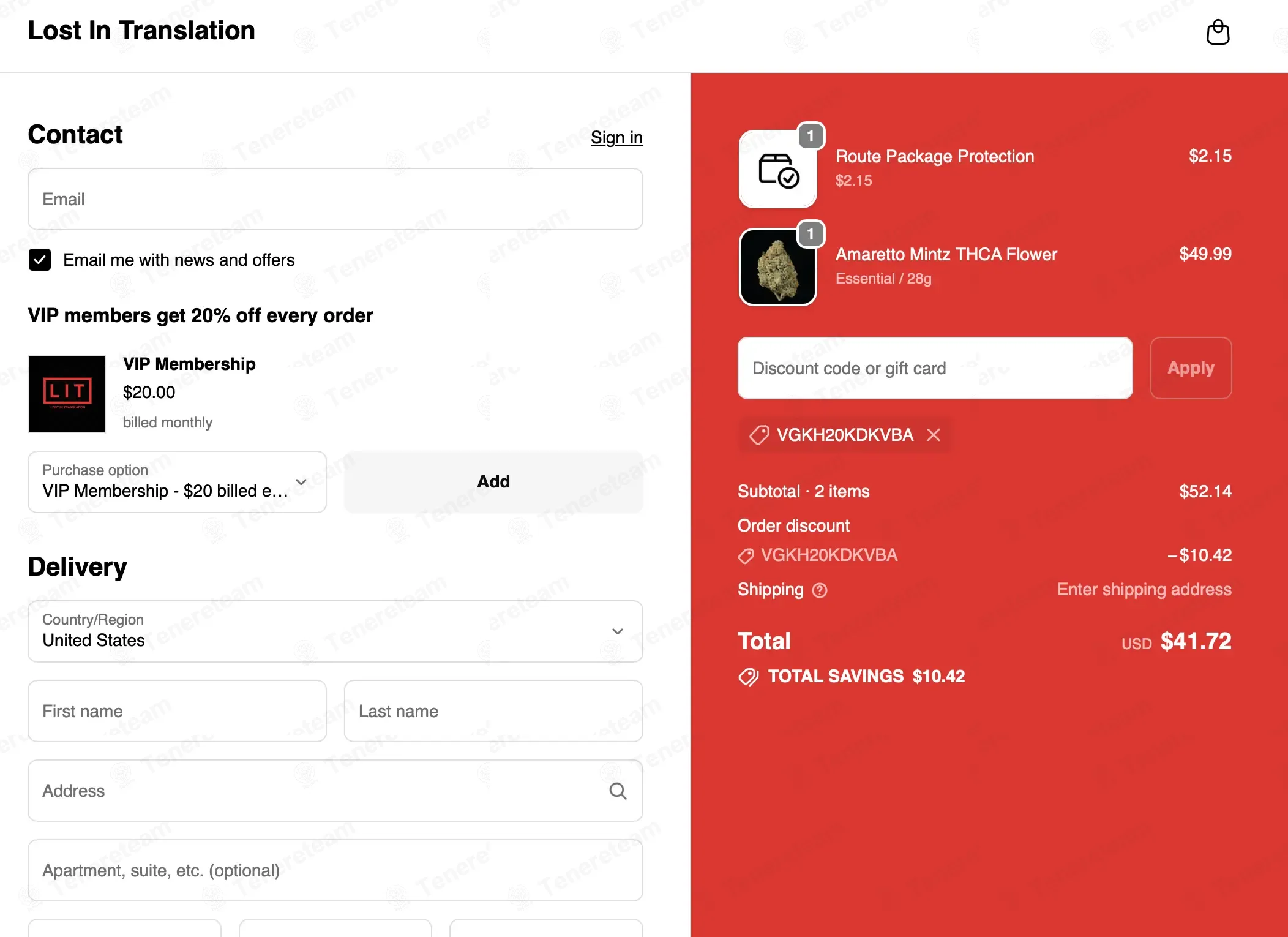Click the Lost In Translation store title
The height and width of the screenshot is (937, 1288).
141,31
